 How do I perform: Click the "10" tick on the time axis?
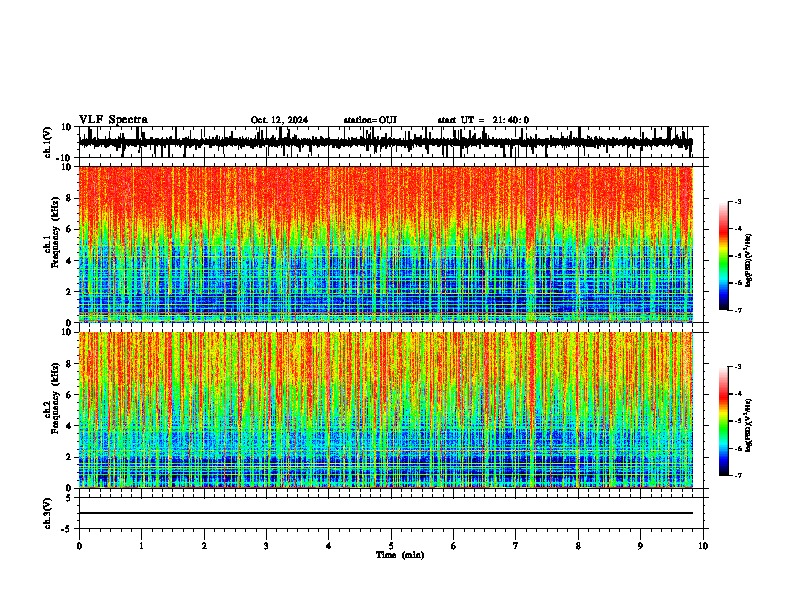click(703, 546)
